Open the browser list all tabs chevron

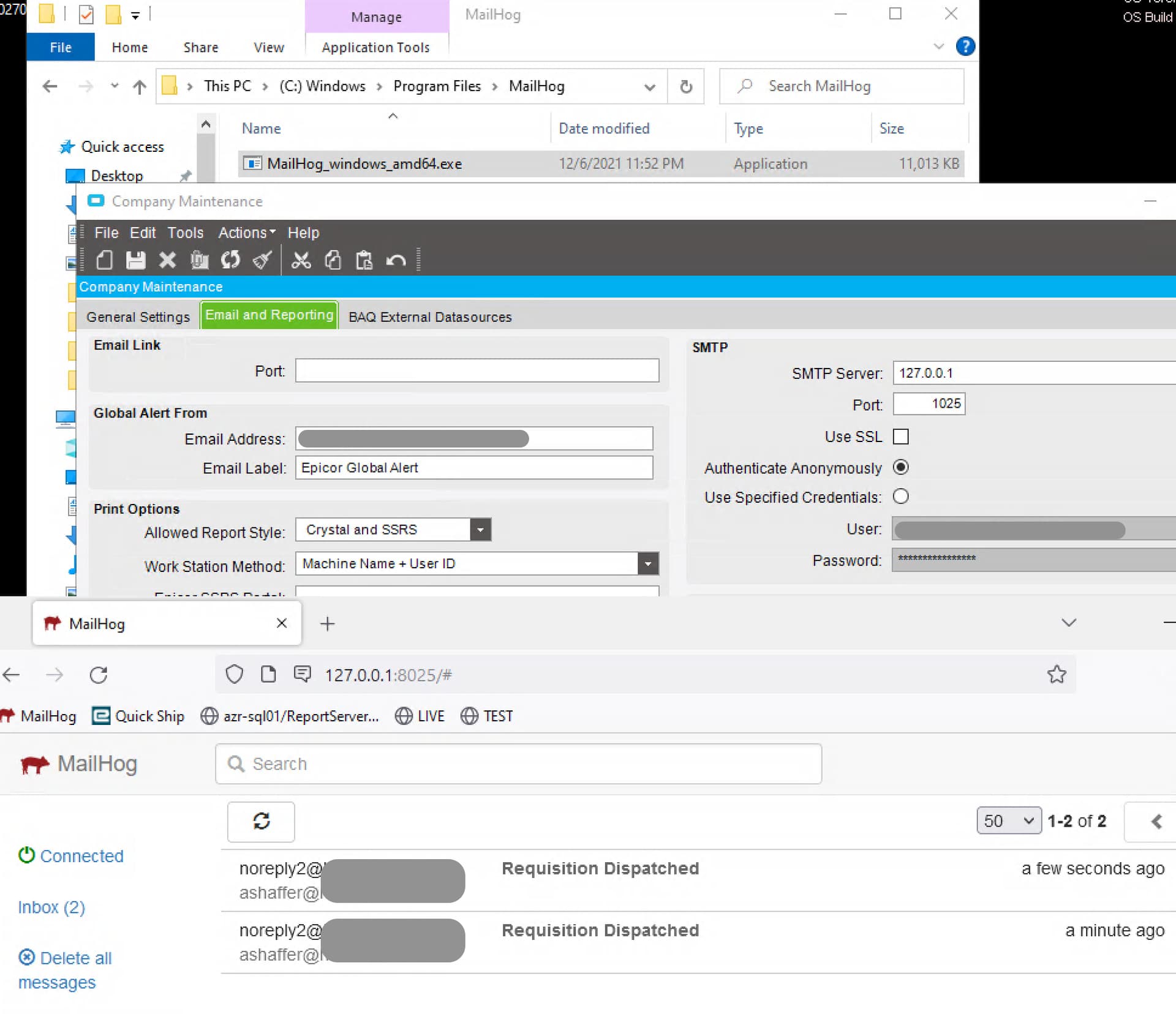(x=1069, y=623)
